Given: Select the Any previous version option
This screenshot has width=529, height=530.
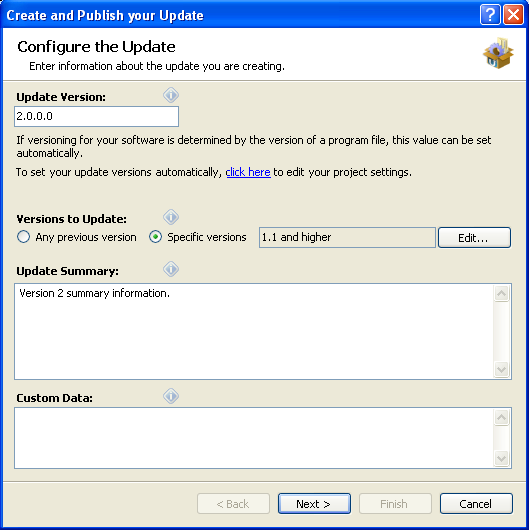Looking at the screenshot, I should tap(77, 237).
